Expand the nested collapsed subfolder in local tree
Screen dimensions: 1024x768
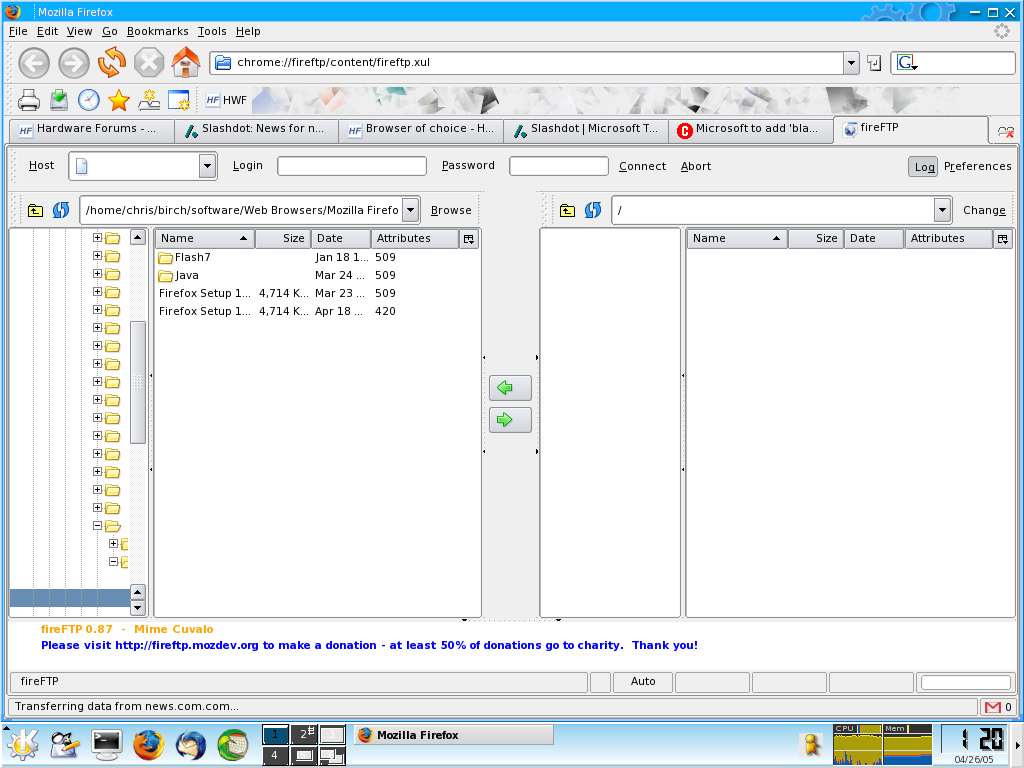point(113,543)
